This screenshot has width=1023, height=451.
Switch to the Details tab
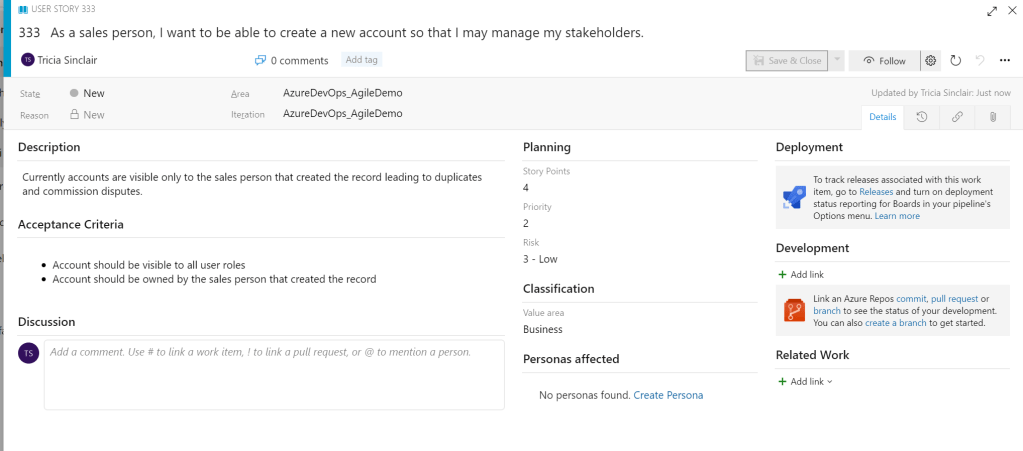click(882, 117)
